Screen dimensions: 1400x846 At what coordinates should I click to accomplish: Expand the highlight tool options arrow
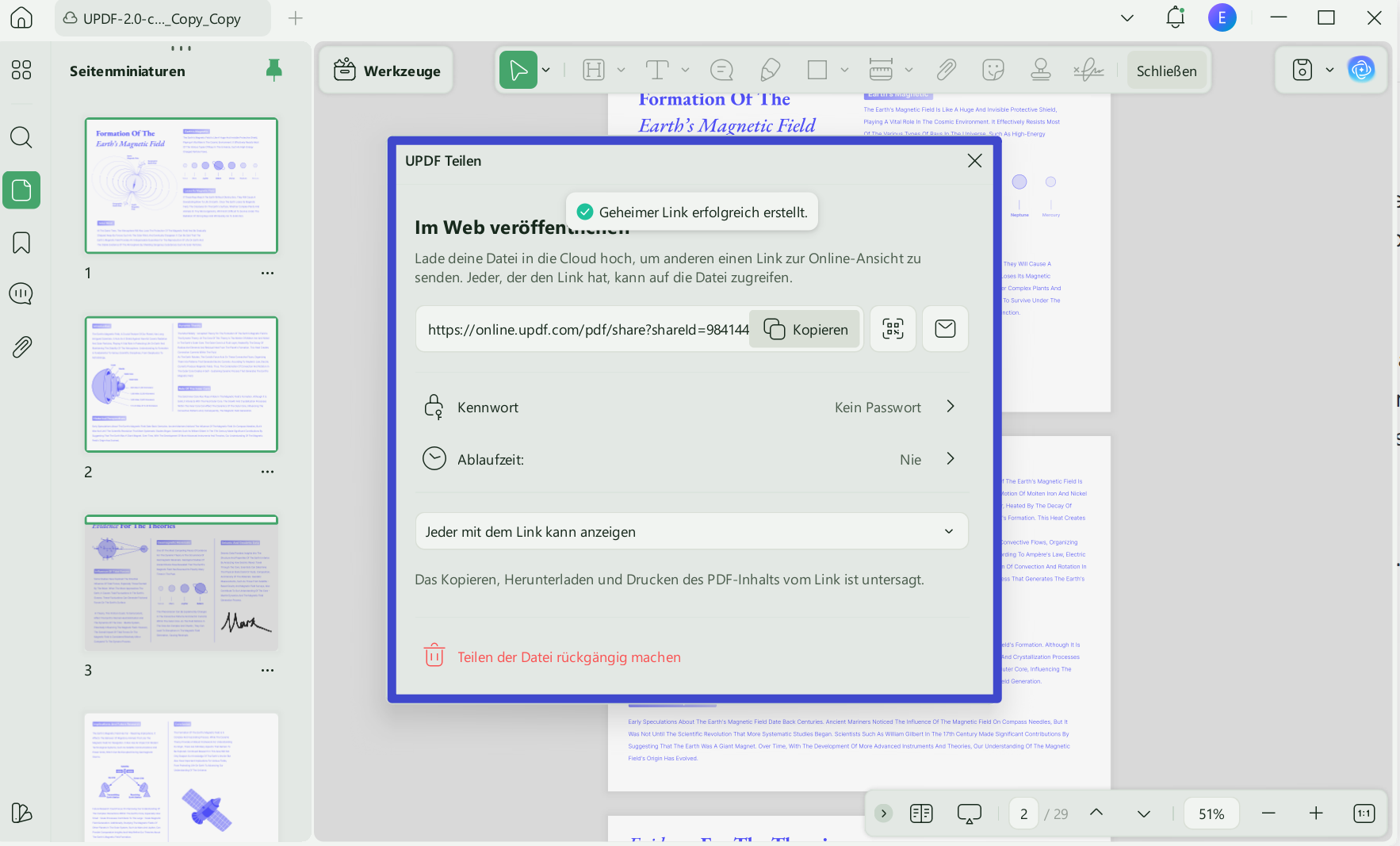(621, 71)
